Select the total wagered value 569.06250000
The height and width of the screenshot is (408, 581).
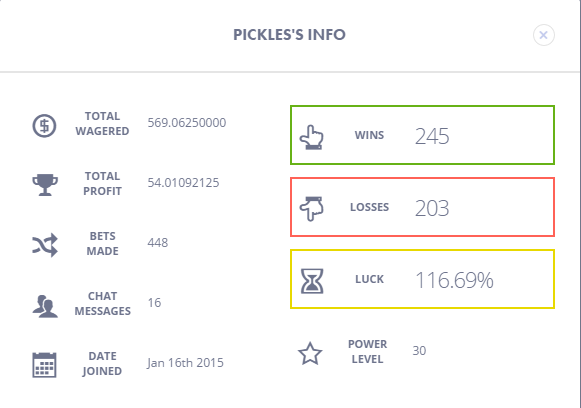pyautogui.click(x=187, y=123)
